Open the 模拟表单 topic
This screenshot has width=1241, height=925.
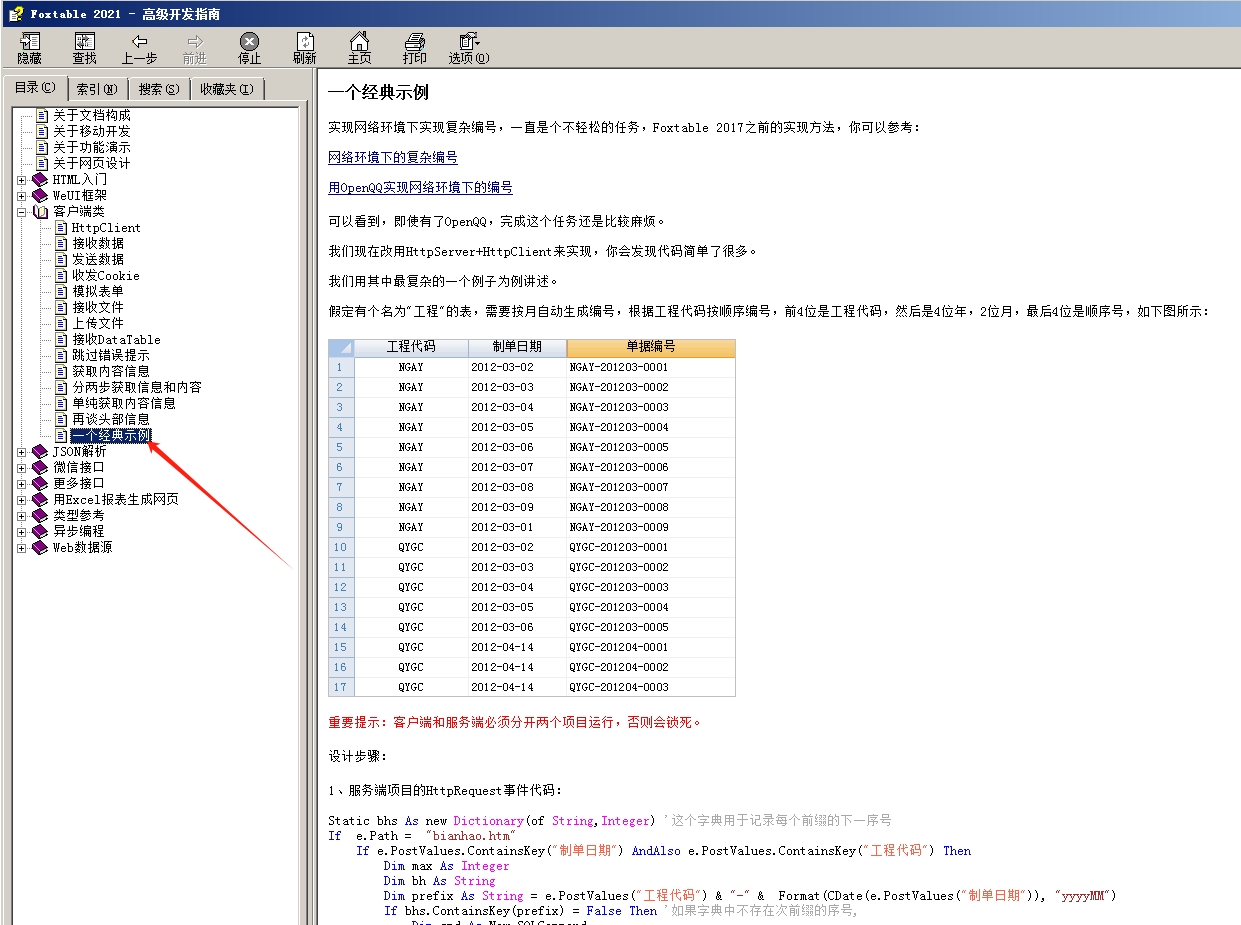coord(98,292)
